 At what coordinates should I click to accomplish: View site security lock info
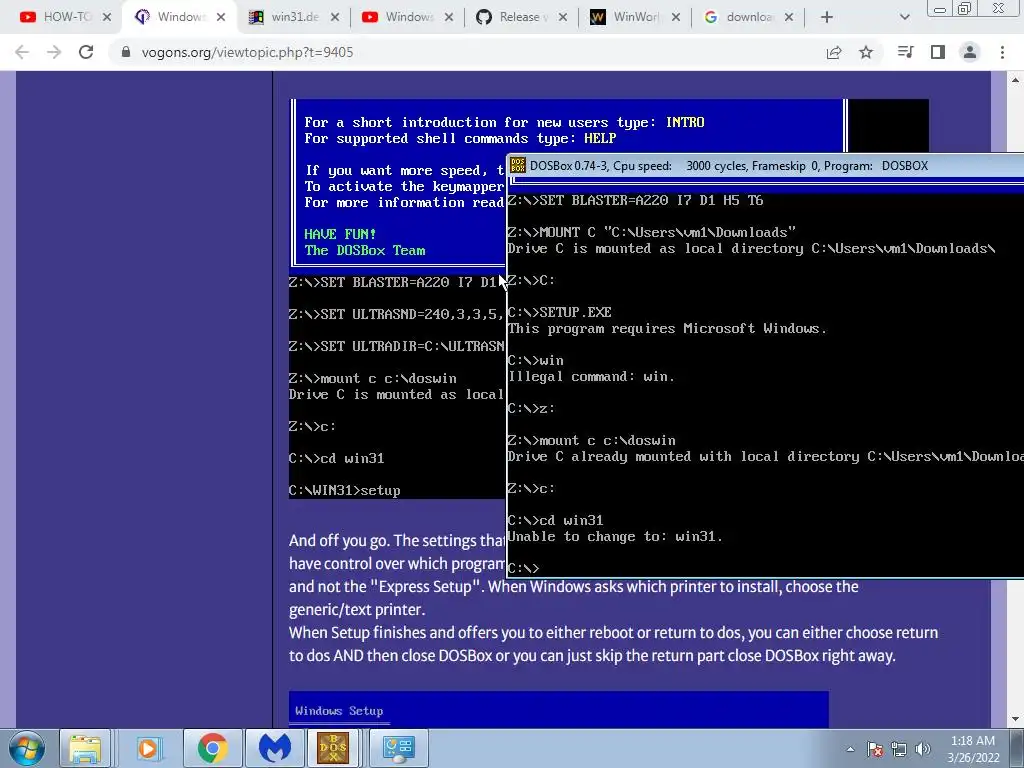126,52
